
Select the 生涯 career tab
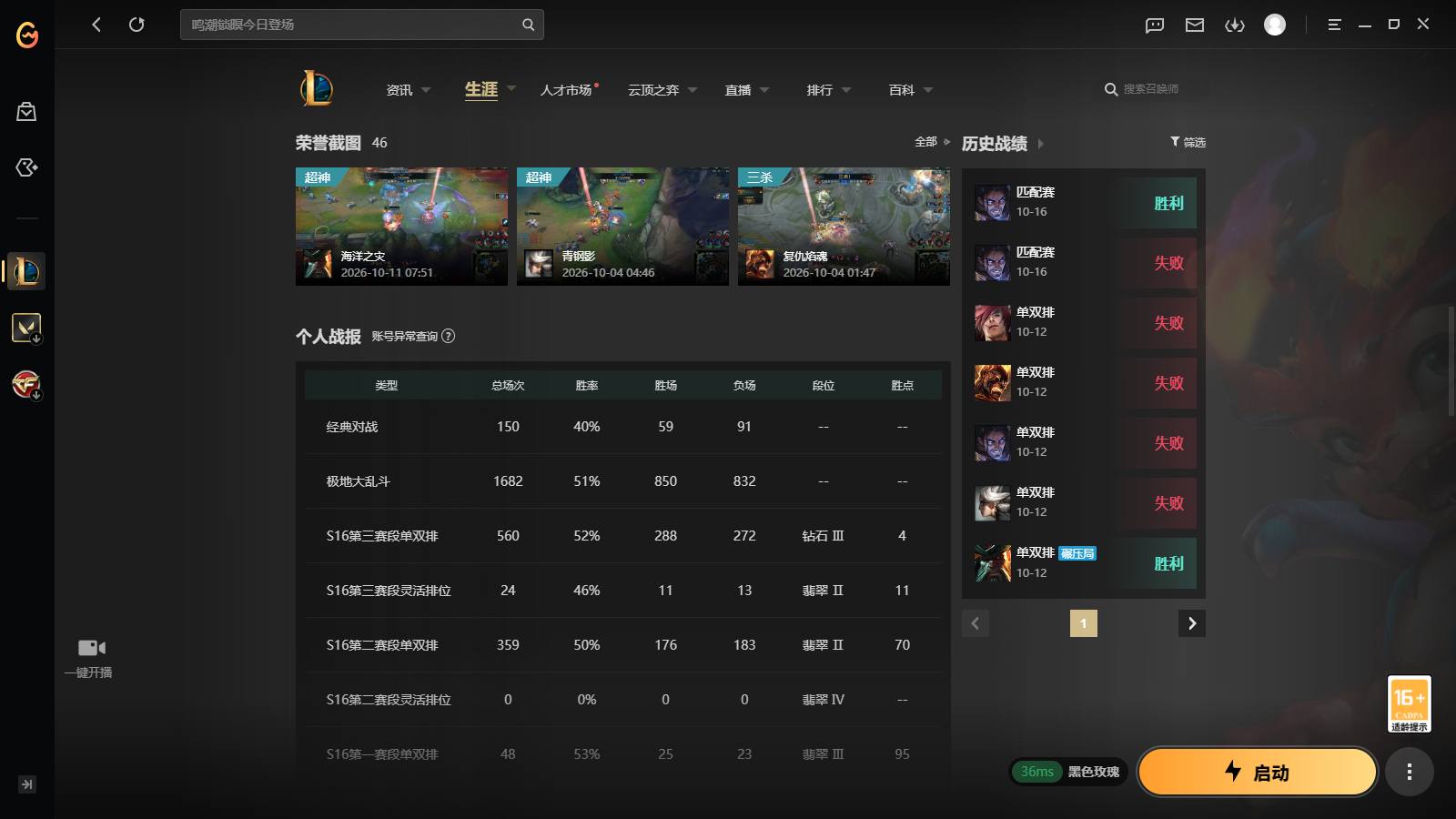(481, 89)
